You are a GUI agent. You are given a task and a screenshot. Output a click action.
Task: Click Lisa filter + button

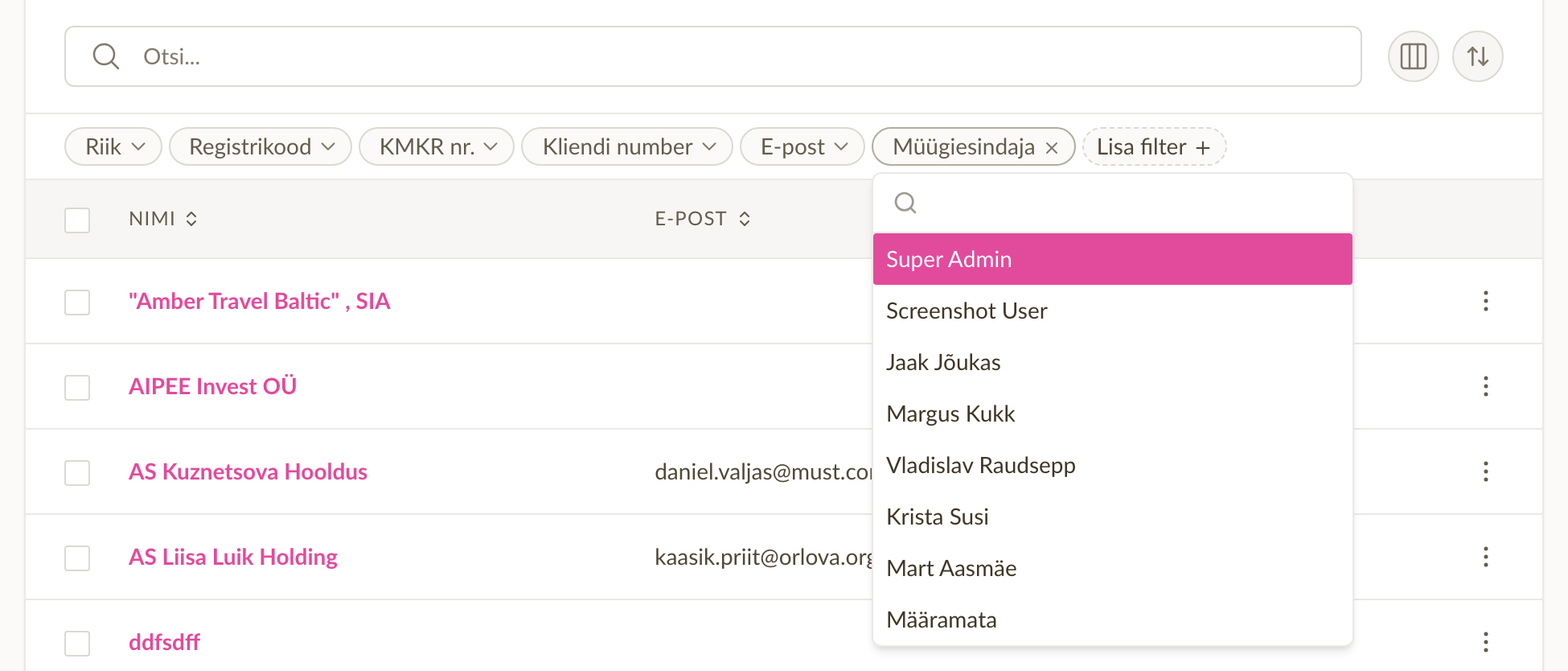click(x=1154, y=146)
